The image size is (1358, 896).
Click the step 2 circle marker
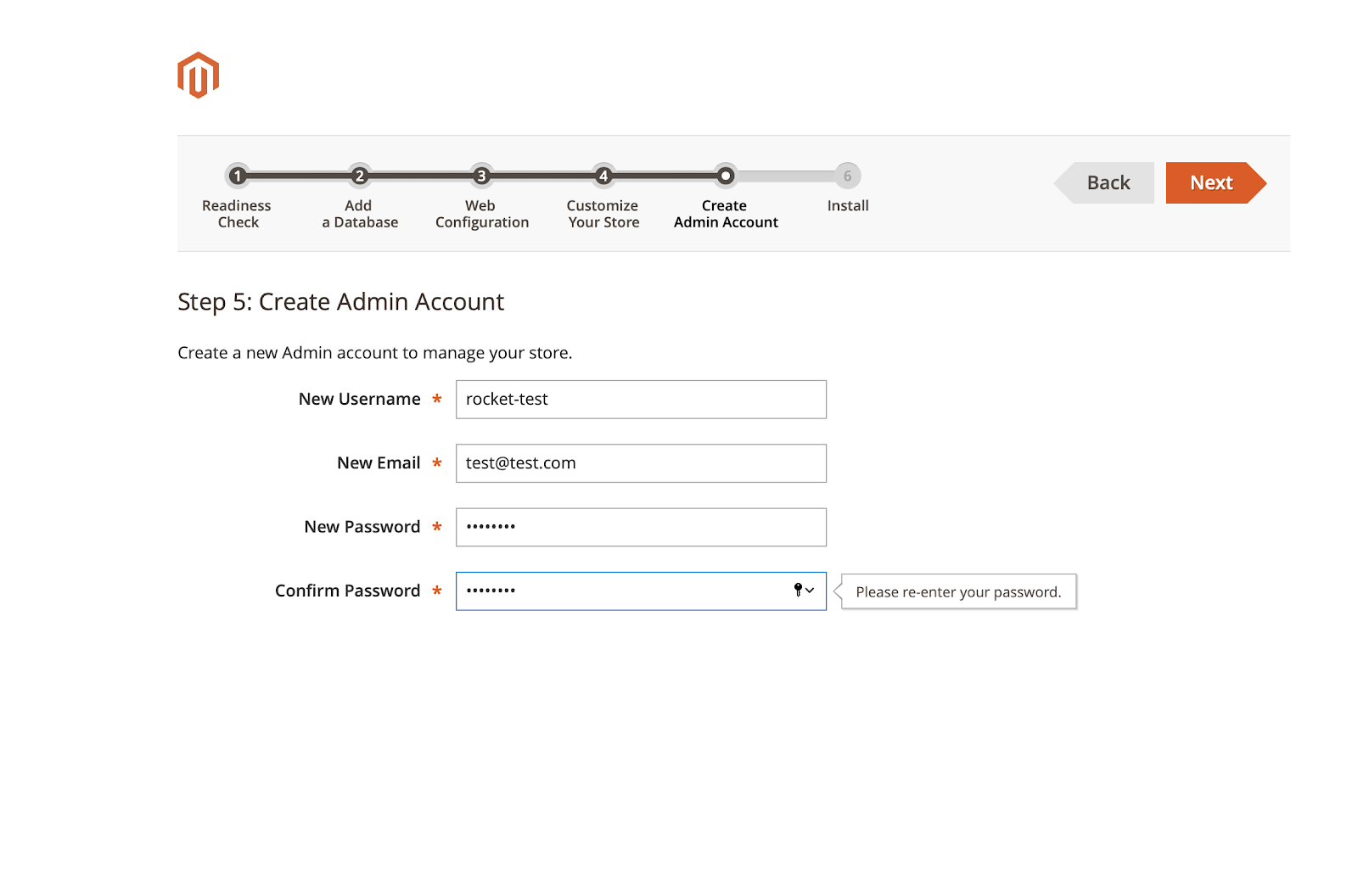[360, 176]
